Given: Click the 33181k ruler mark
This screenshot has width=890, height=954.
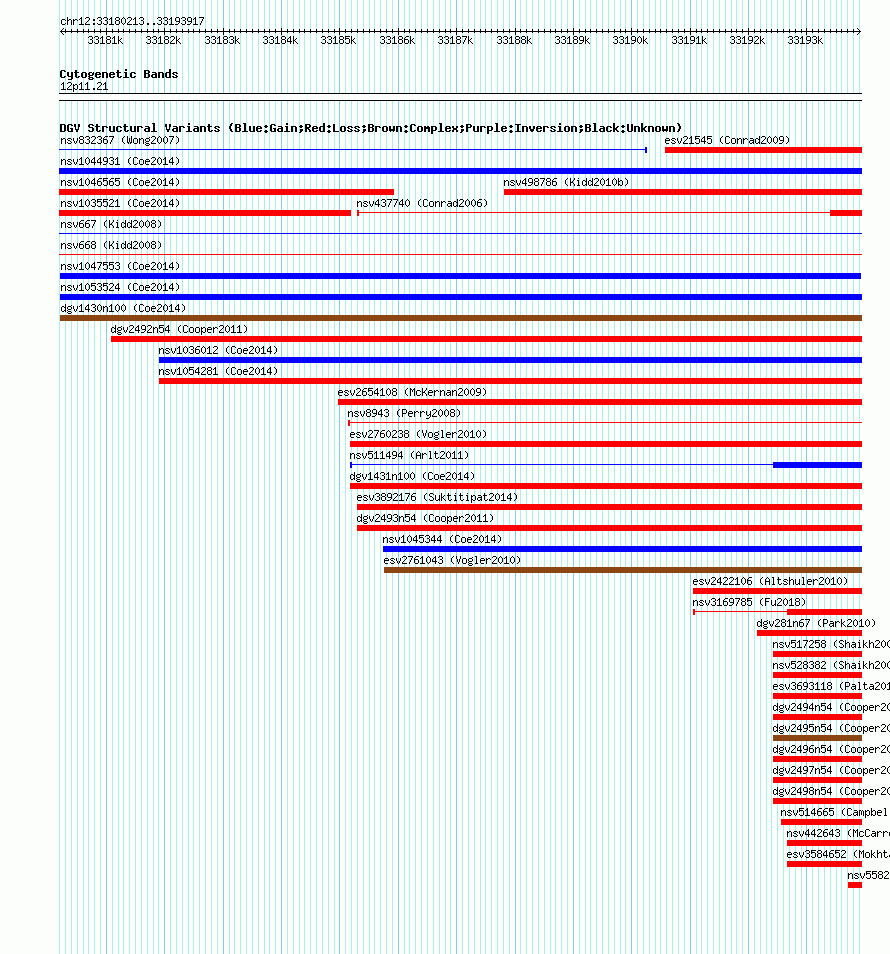Looking at the screenshot, I should click(105, 40).
